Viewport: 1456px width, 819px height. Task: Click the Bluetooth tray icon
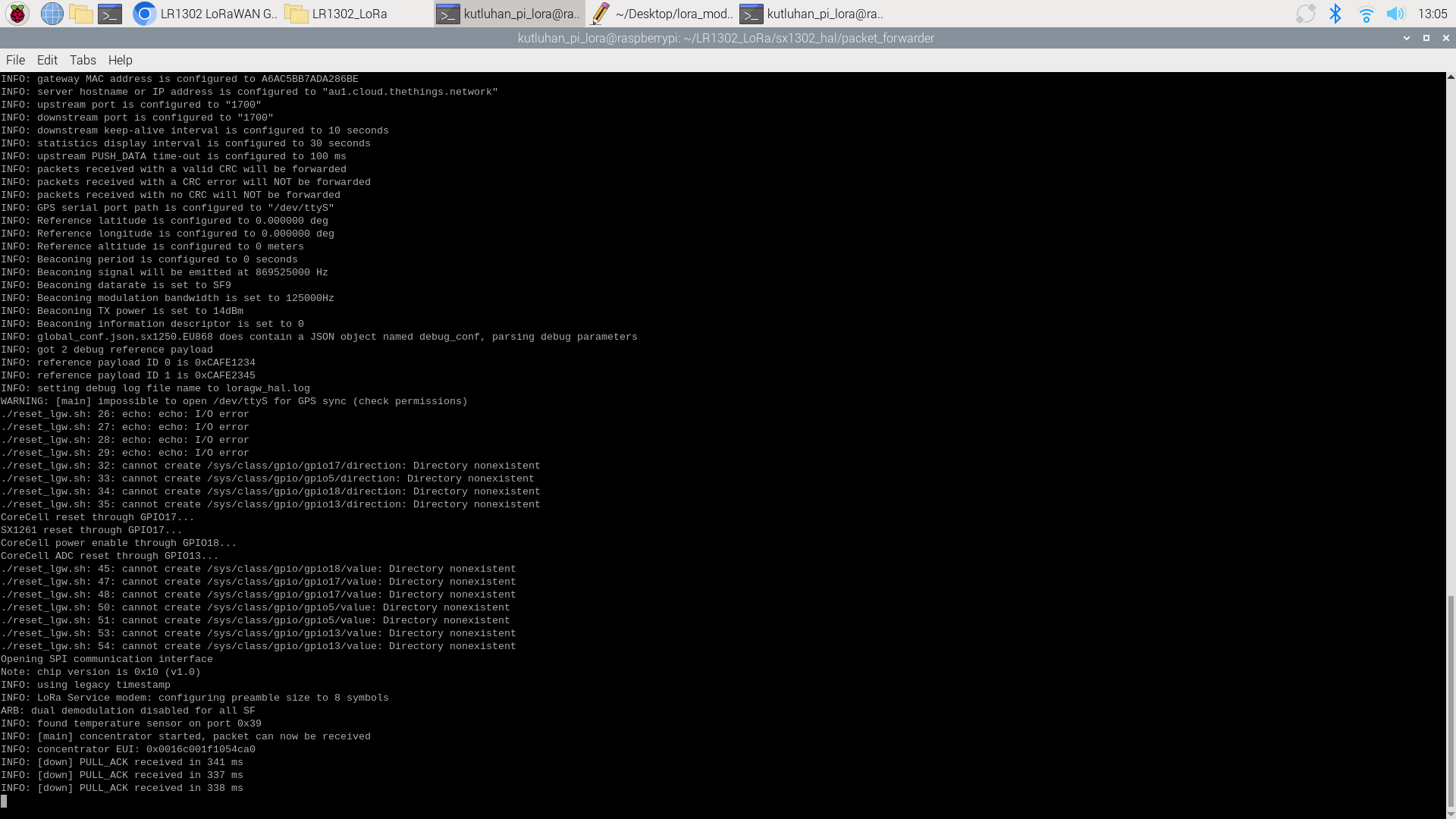click(1335, 14)
